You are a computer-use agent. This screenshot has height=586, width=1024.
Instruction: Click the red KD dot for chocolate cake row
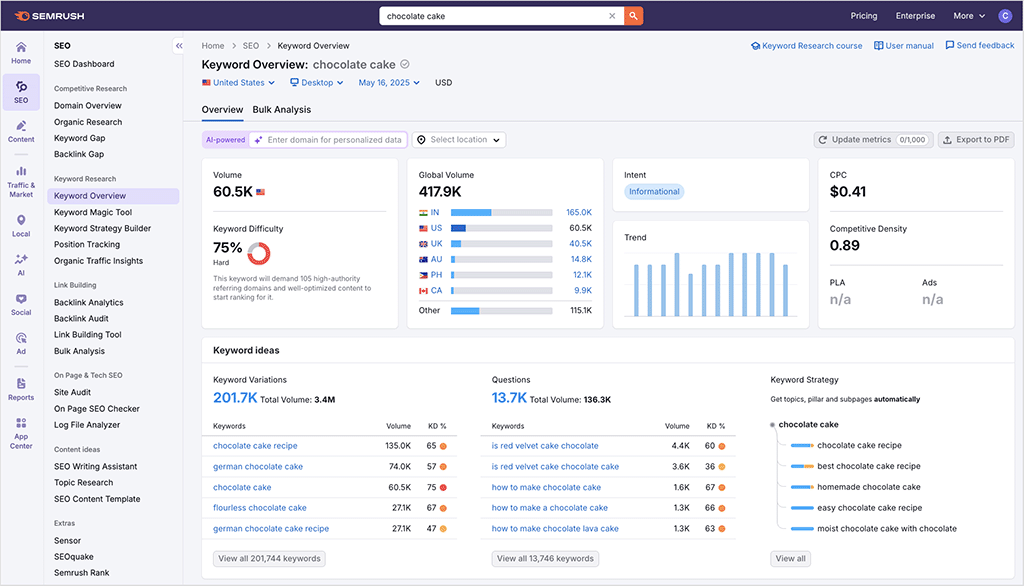[x=443, y=487]
